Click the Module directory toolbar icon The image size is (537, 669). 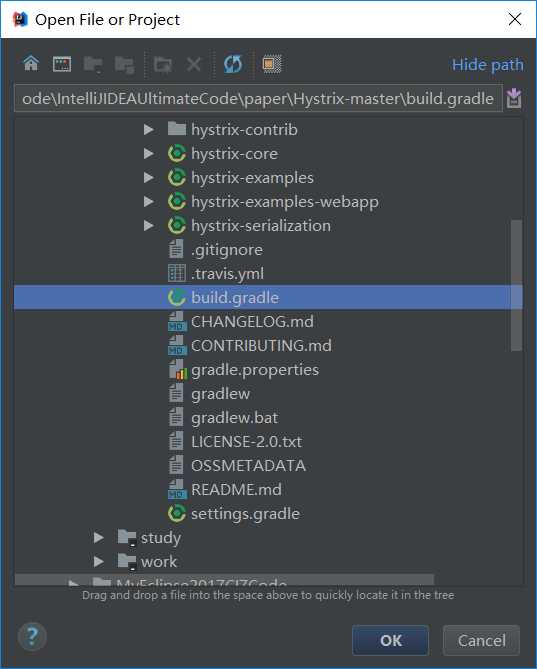point(125,65)
